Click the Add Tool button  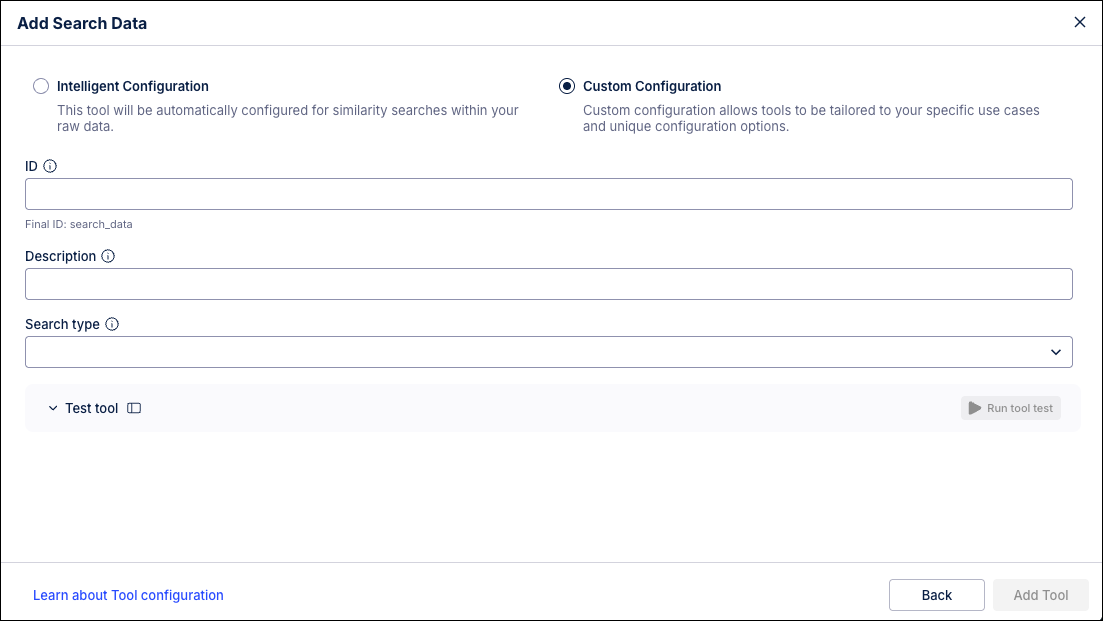(1040, 595)
